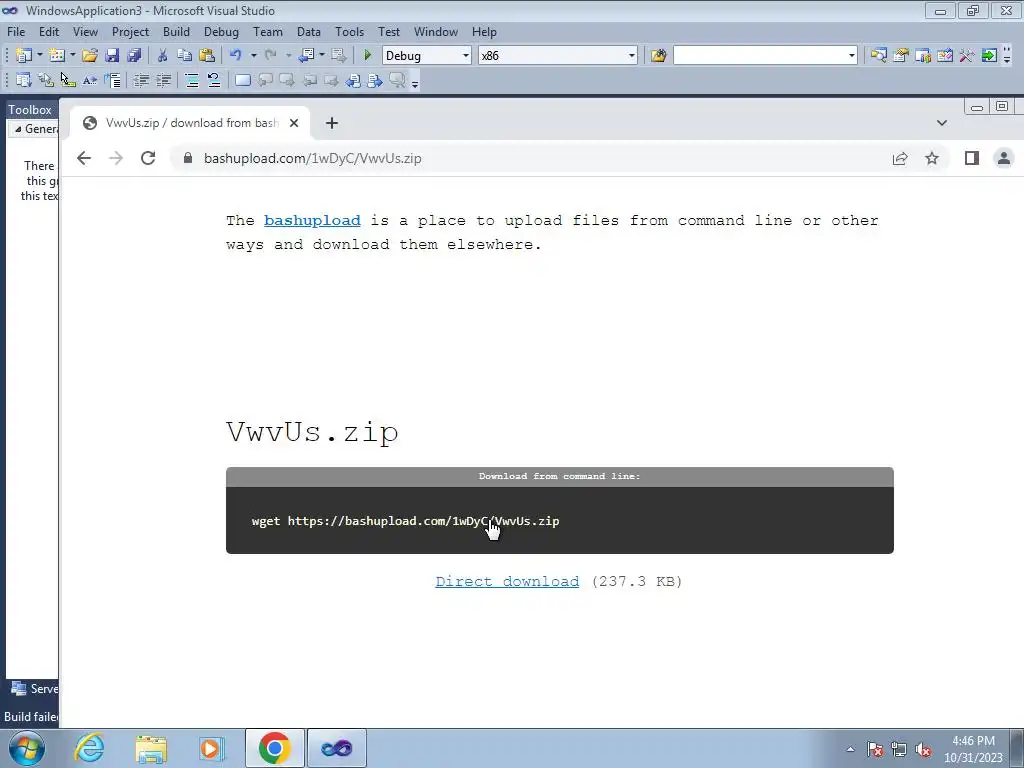Open the Build menu
Screen dimensions: 1024x768
(176, 31)
